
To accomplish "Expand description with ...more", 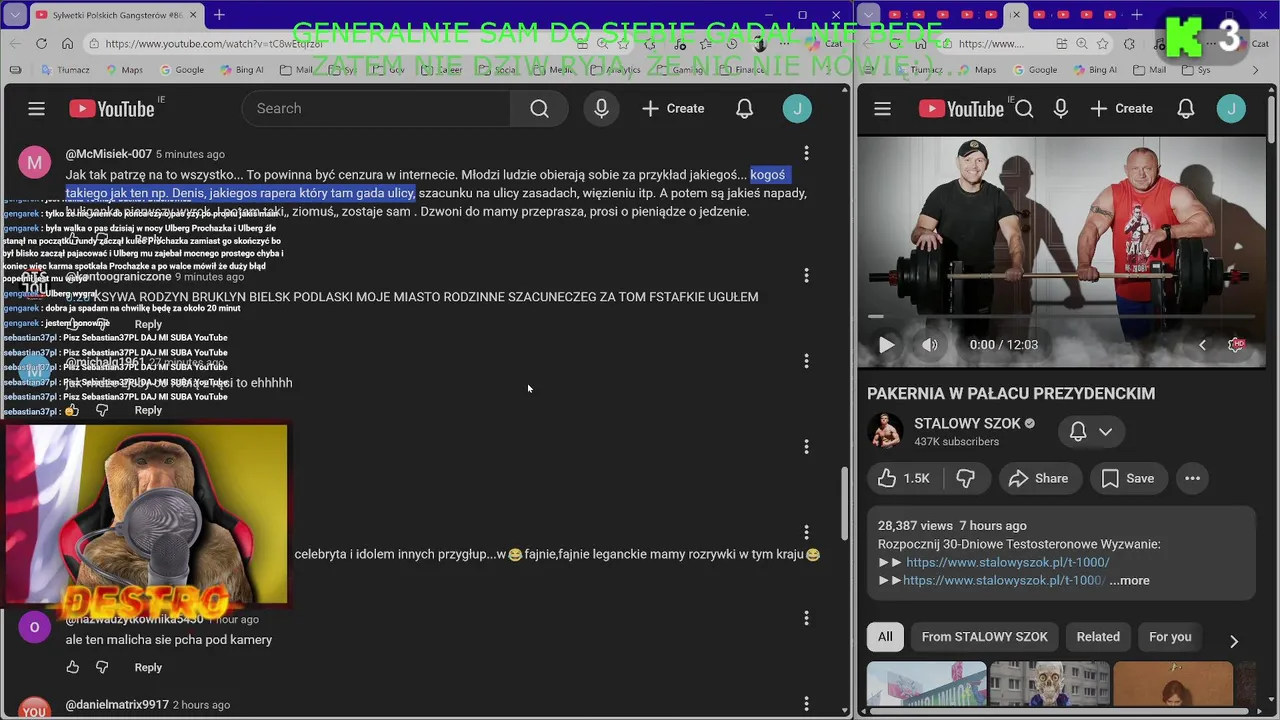I will [1129, 581].
